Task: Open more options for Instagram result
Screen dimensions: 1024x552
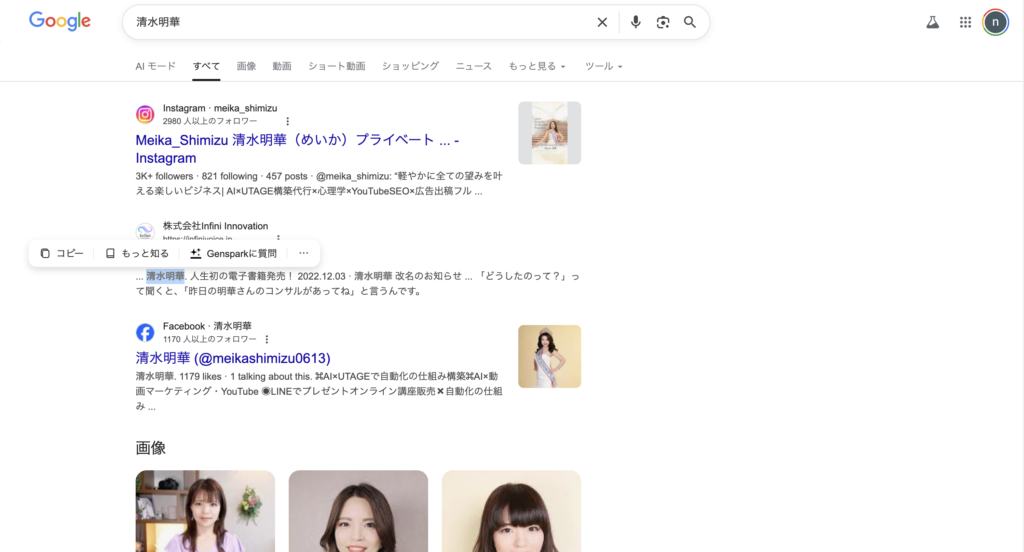Action: [288, 121]
